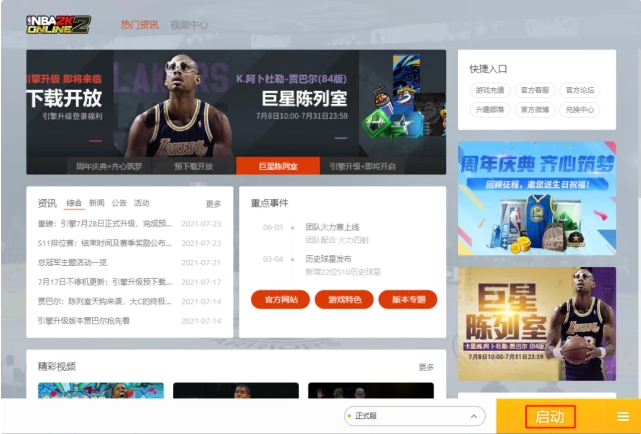The height and width of the screenshot is (434, 641).
Task: Expand the 正式服 server dropdown
Action: pos(415,416)
